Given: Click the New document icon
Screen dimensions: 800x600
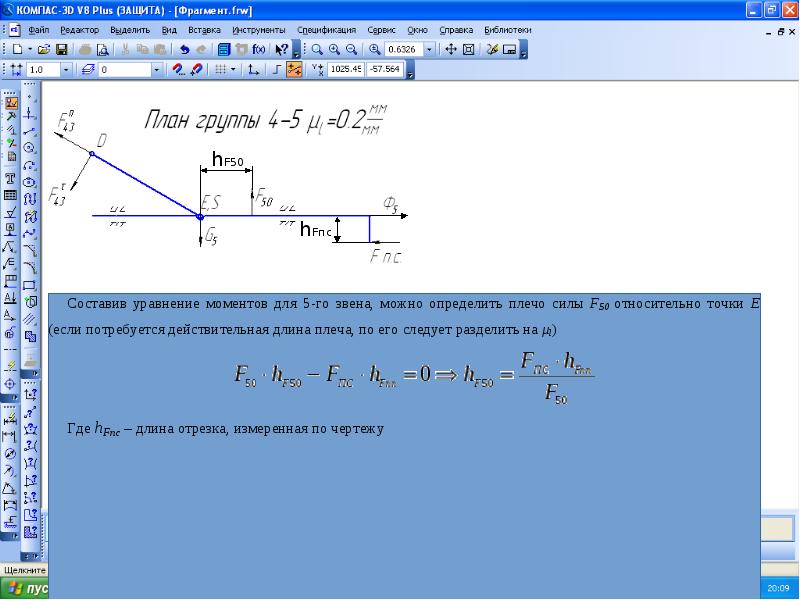Looking at the screenshot, I should point(18,49).
